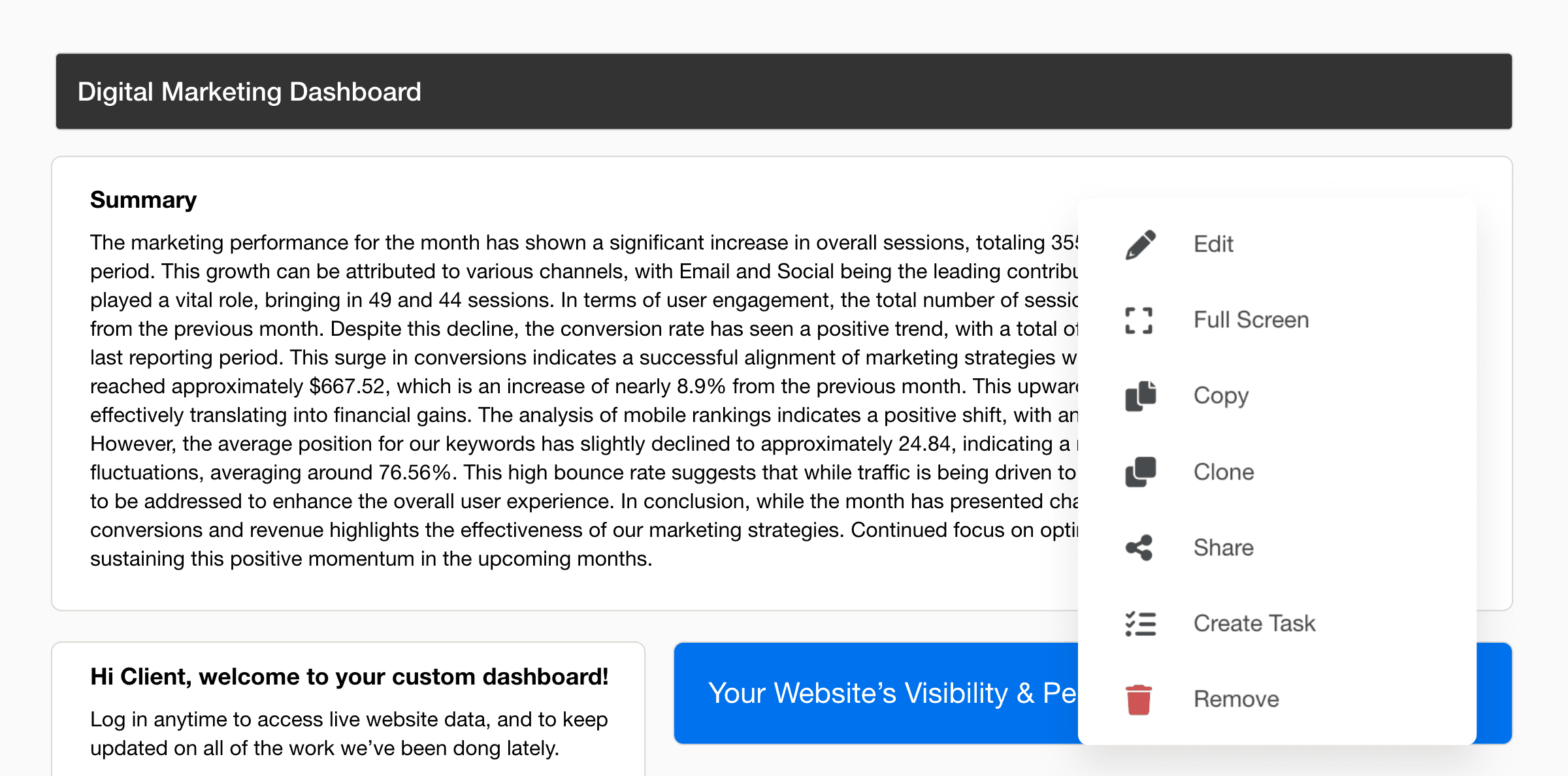Viewport: 1568px width, 776px height.
Task: Select Clone in the options menu
Action: coord(1223,471)
